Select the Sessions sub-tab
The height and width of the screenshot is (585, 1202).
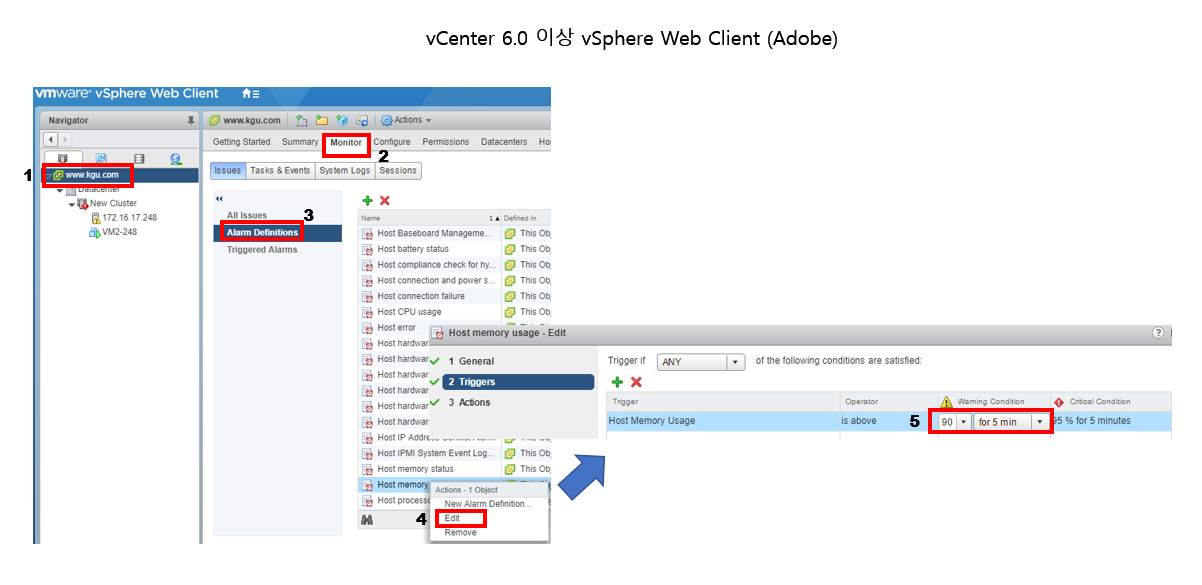tap(398, 171)
